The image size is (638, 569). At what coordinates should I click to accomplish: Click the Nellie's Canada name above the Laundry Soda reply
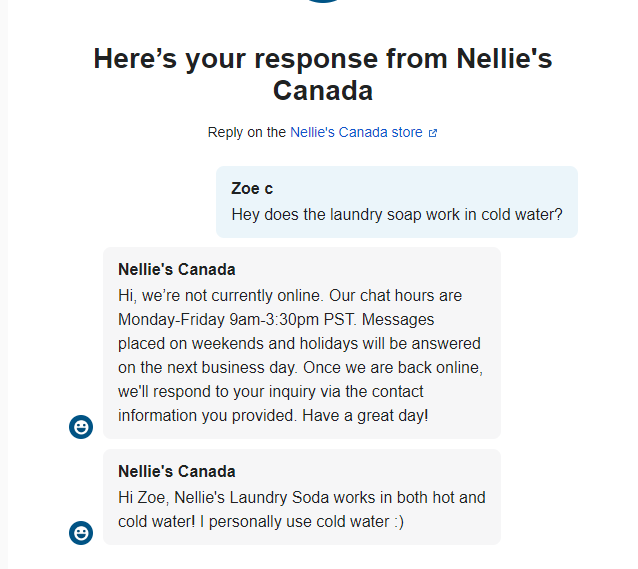click(x=177, y=471)
